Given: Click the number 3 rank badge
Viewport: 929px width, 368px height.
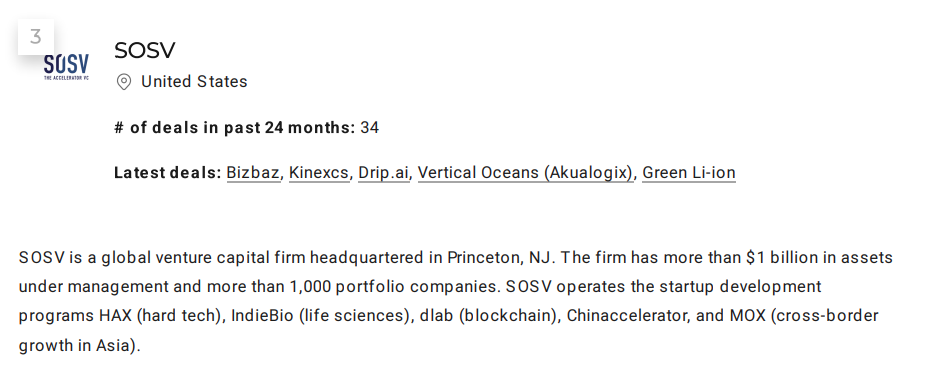Looking at the screenshot, I should [x=36, y=37].
